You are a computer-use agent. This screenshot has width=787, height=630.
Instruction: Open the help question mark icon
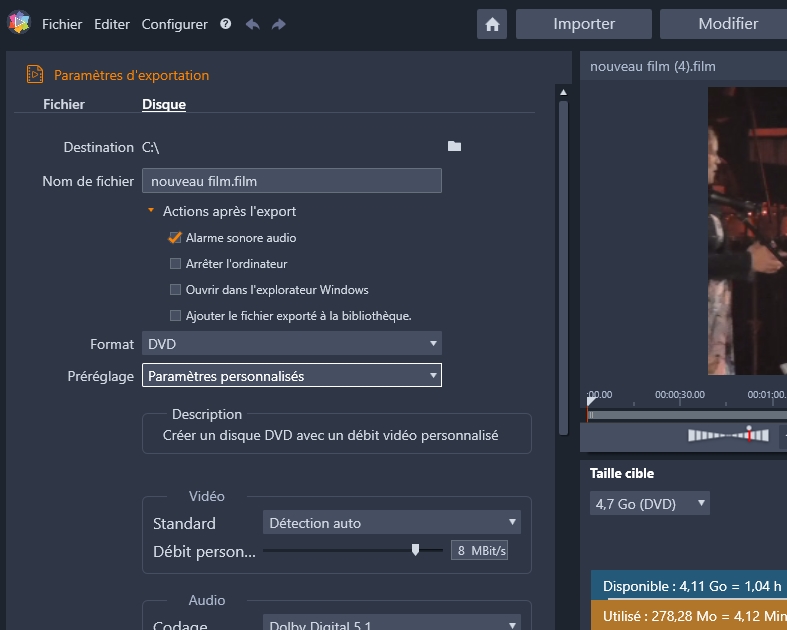tap(225, 24)
